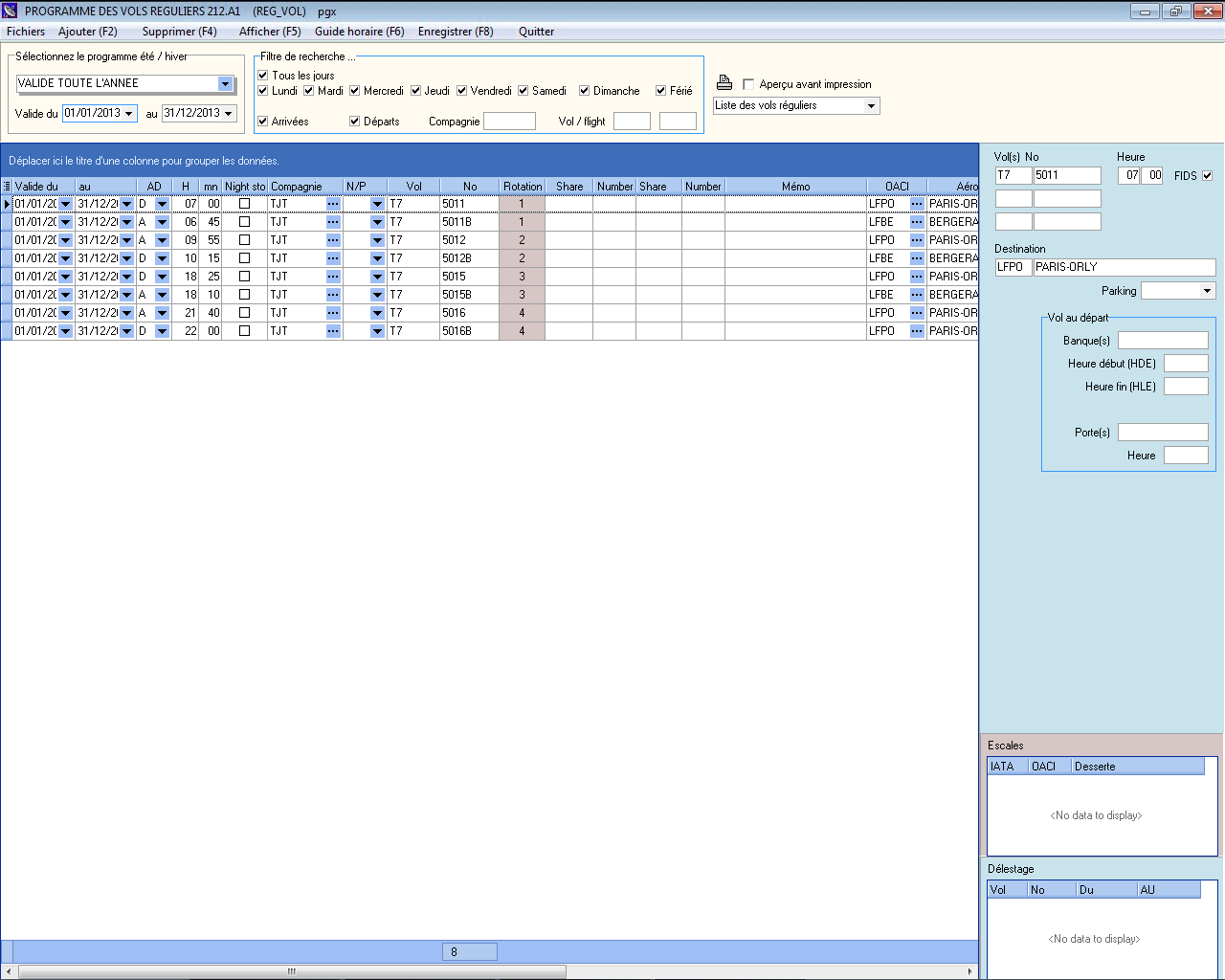Enable Aperçu avant impression checkbox
Screen dimensions: 1225x980
[748, 84]
